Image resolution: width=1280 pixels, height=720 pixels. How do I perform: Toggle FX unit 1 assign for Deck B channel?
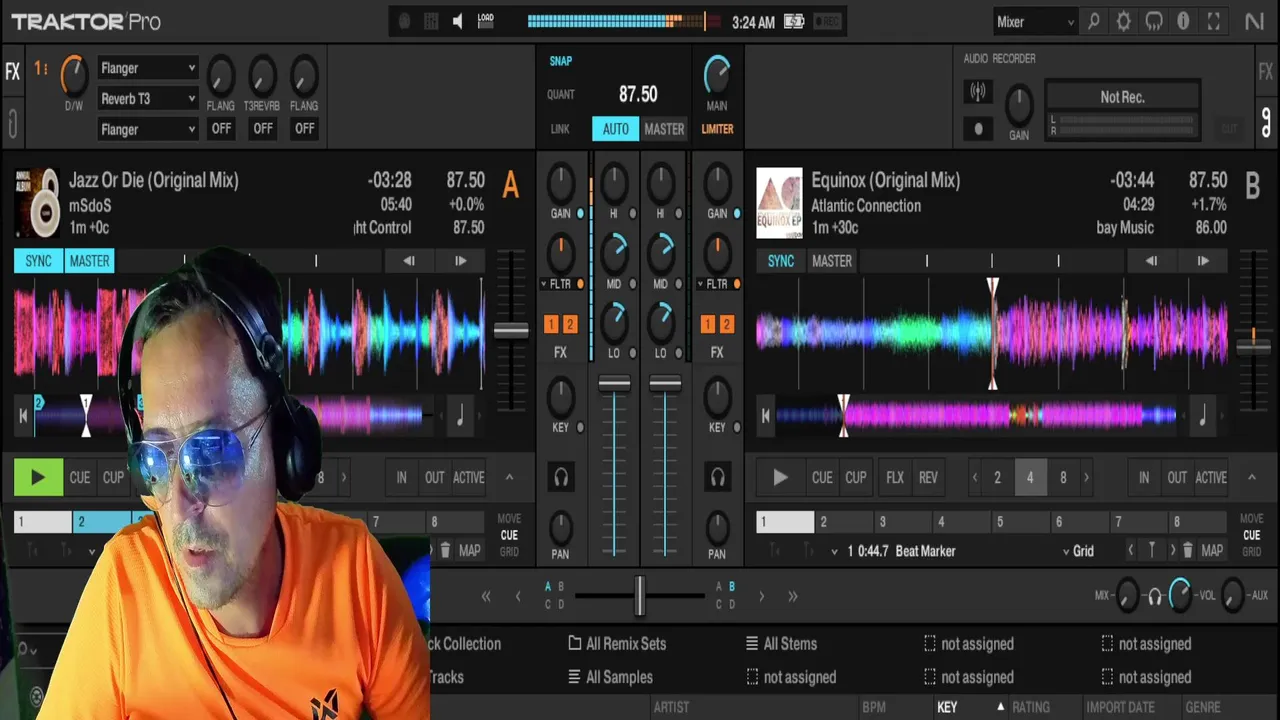(x=708, y=324)
